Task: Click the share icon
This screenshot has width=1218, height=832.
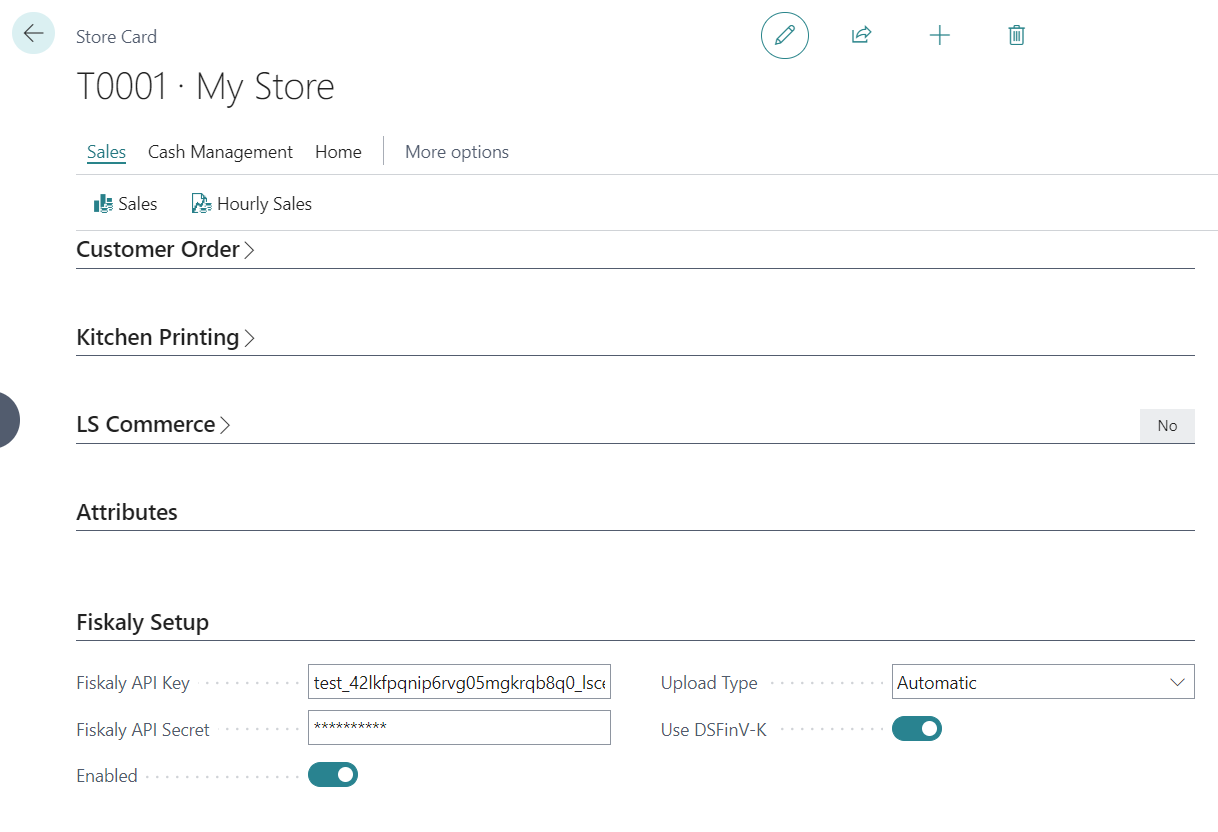Action: tap(861, 35)
